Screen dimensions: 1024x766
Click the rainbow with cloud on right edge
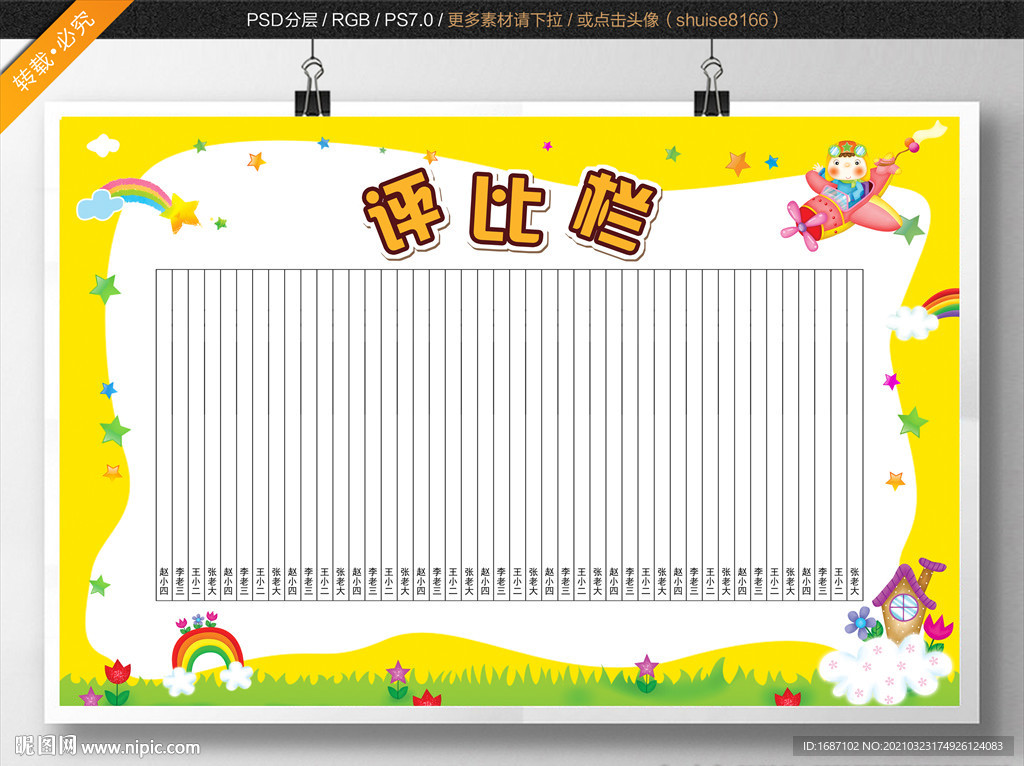tap(923, 314)
